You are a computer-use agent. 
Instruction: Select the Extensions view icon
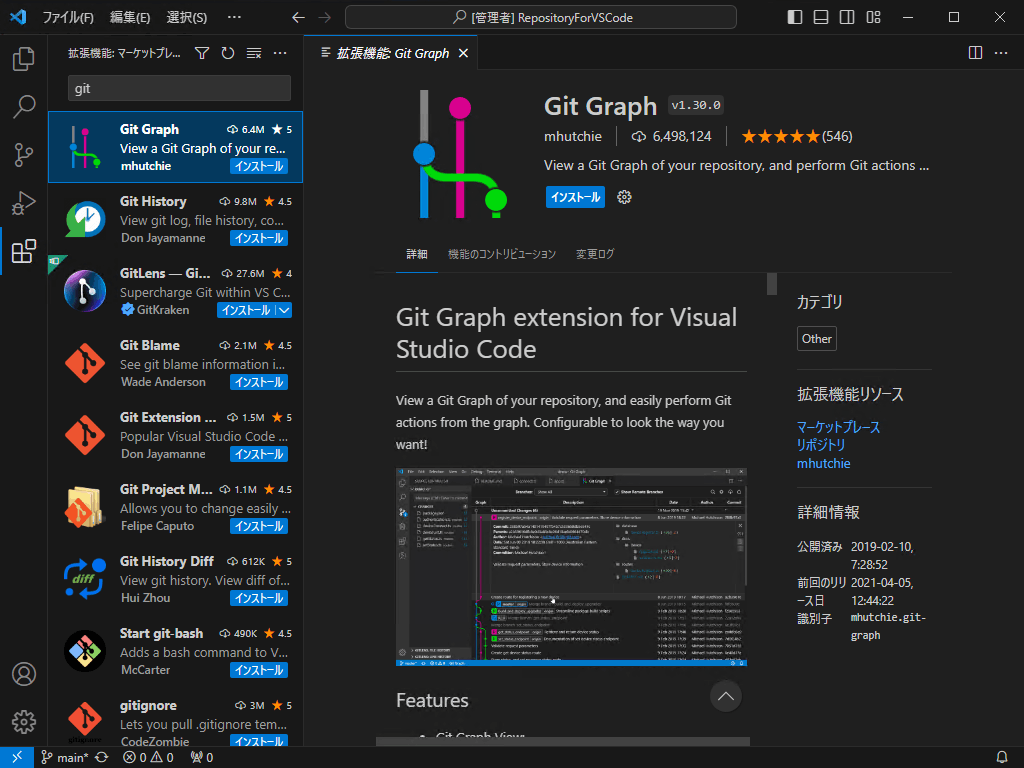(x=24, y=251)
